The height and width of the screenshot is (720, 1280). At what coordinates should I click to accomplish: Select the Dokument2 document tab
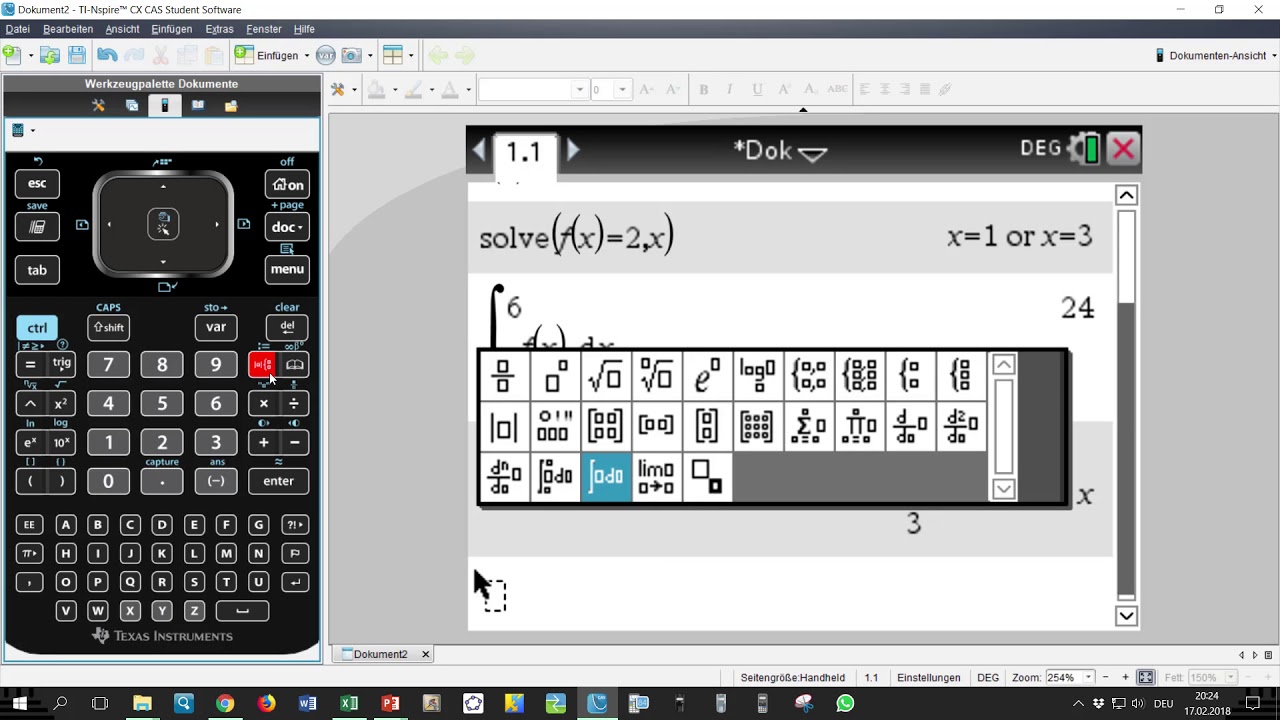tap(380, 654)
